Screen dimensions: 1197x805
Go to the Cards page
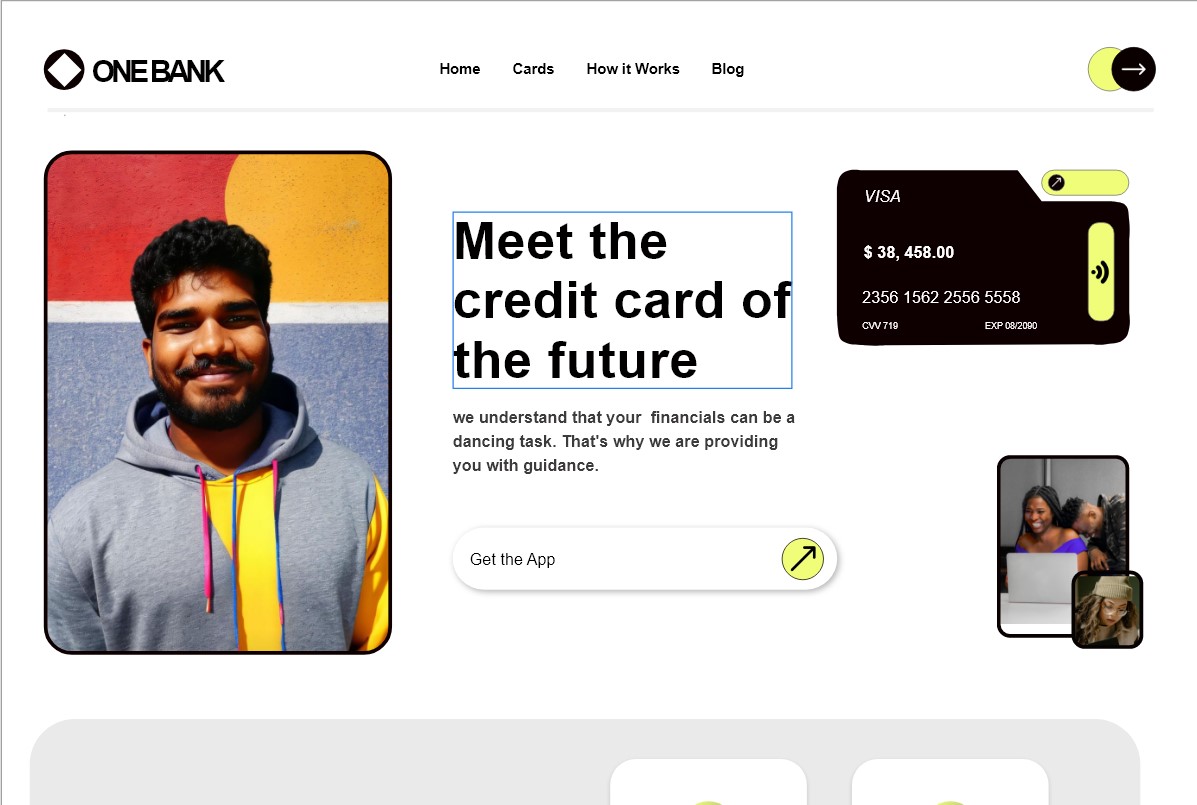[x=533, y=69]
